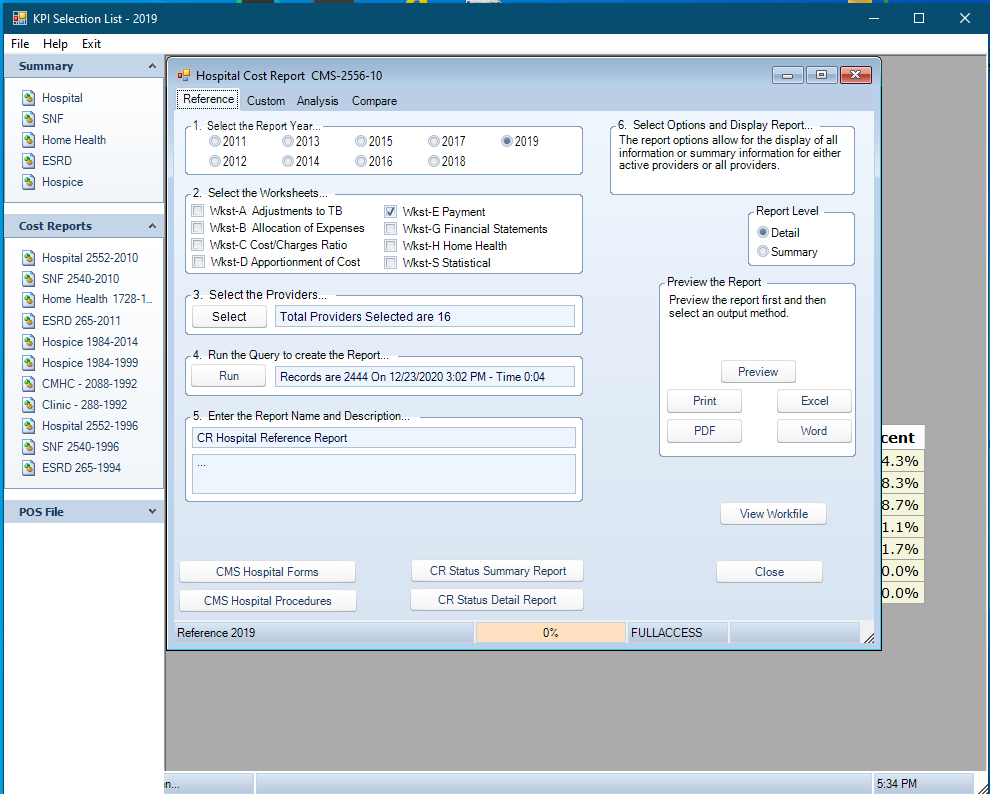The height and width of the screenshot is (794, 990).
Task: Collapse the Cost Reports panel section
Action: coord(152,226)
